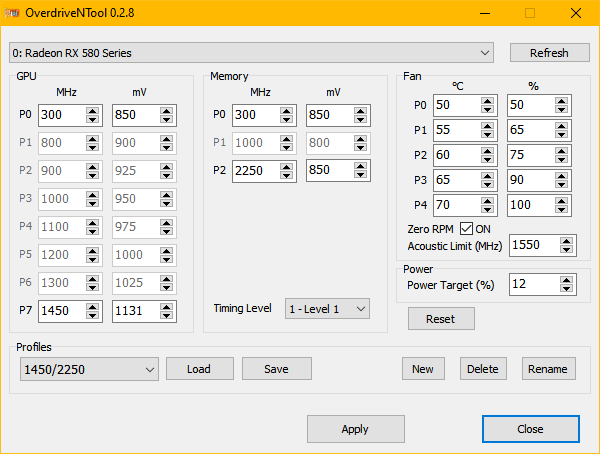Apply the current settings
Screen dimensions: 600x454
355,429
